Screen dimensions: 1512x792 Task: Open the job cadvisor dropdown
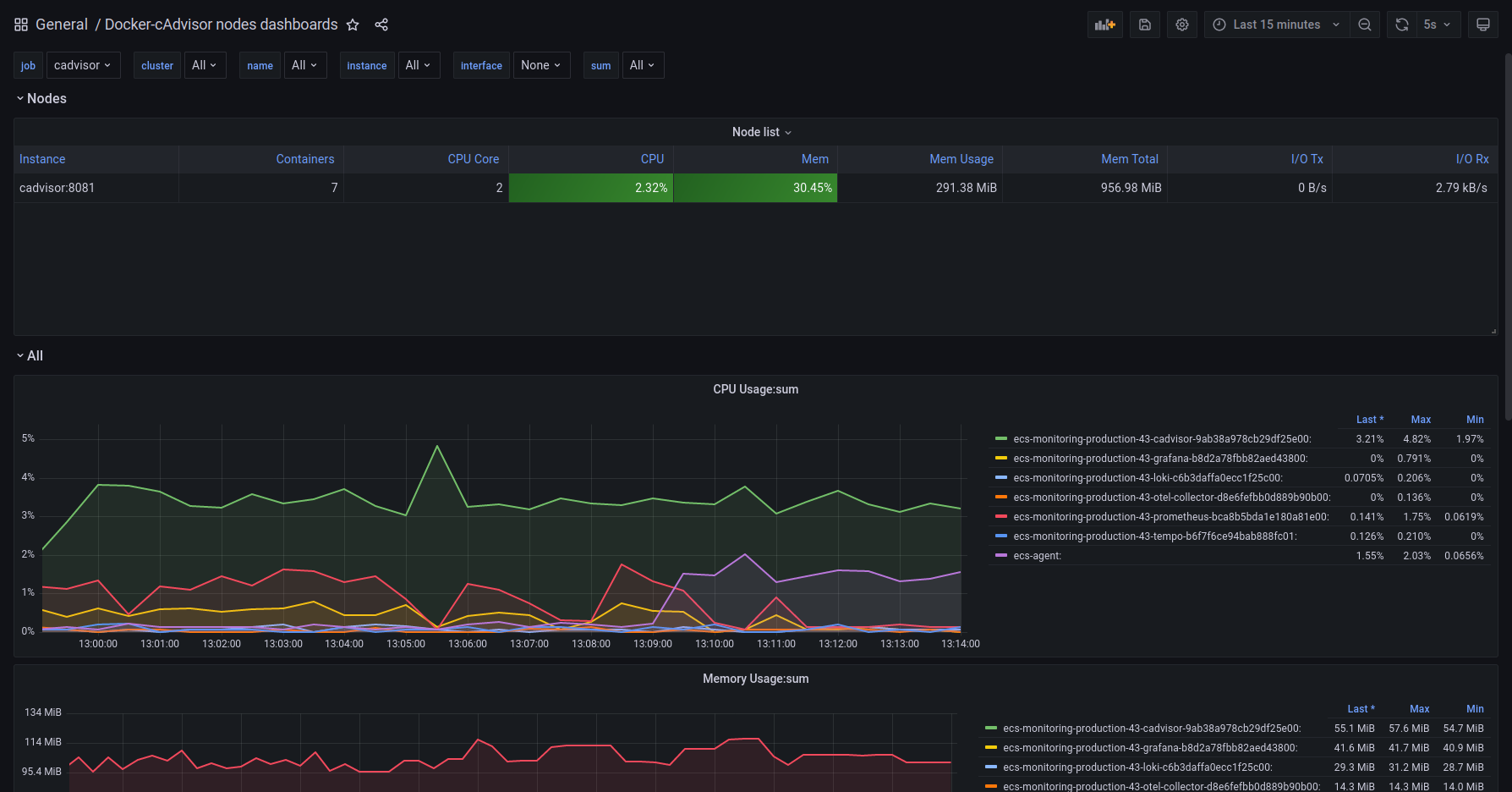pos(83,65)
